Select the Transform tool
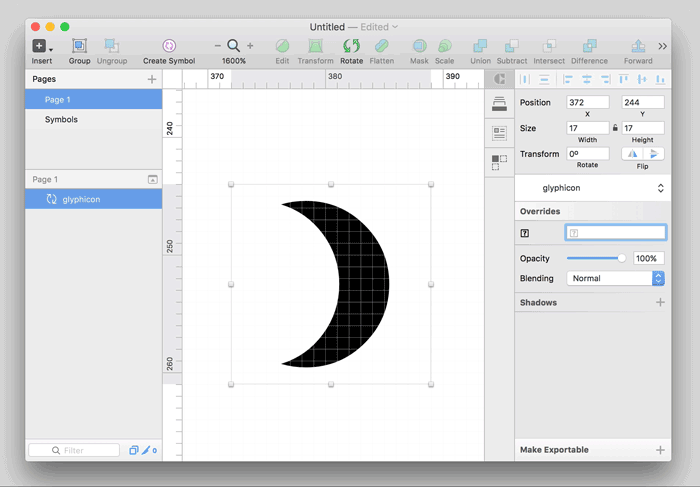700x487 pixels. (x=316, y=46)
